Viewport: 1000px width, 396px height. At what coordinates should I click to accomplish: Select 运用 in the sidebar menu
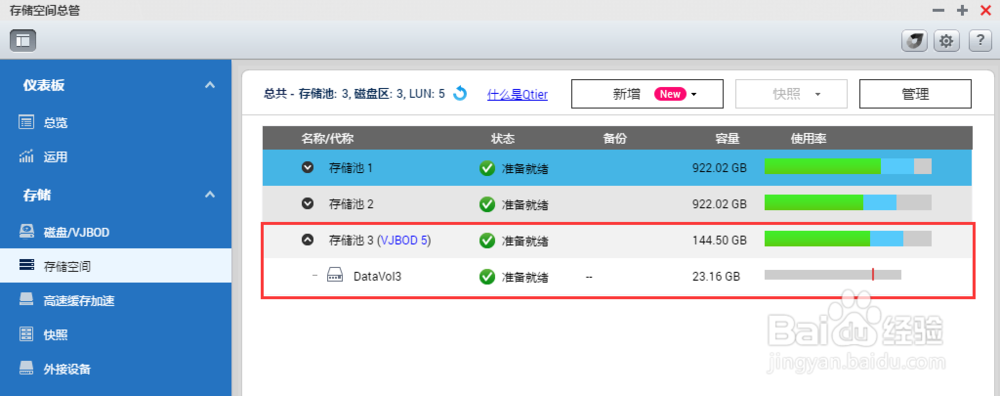[55, 158]
